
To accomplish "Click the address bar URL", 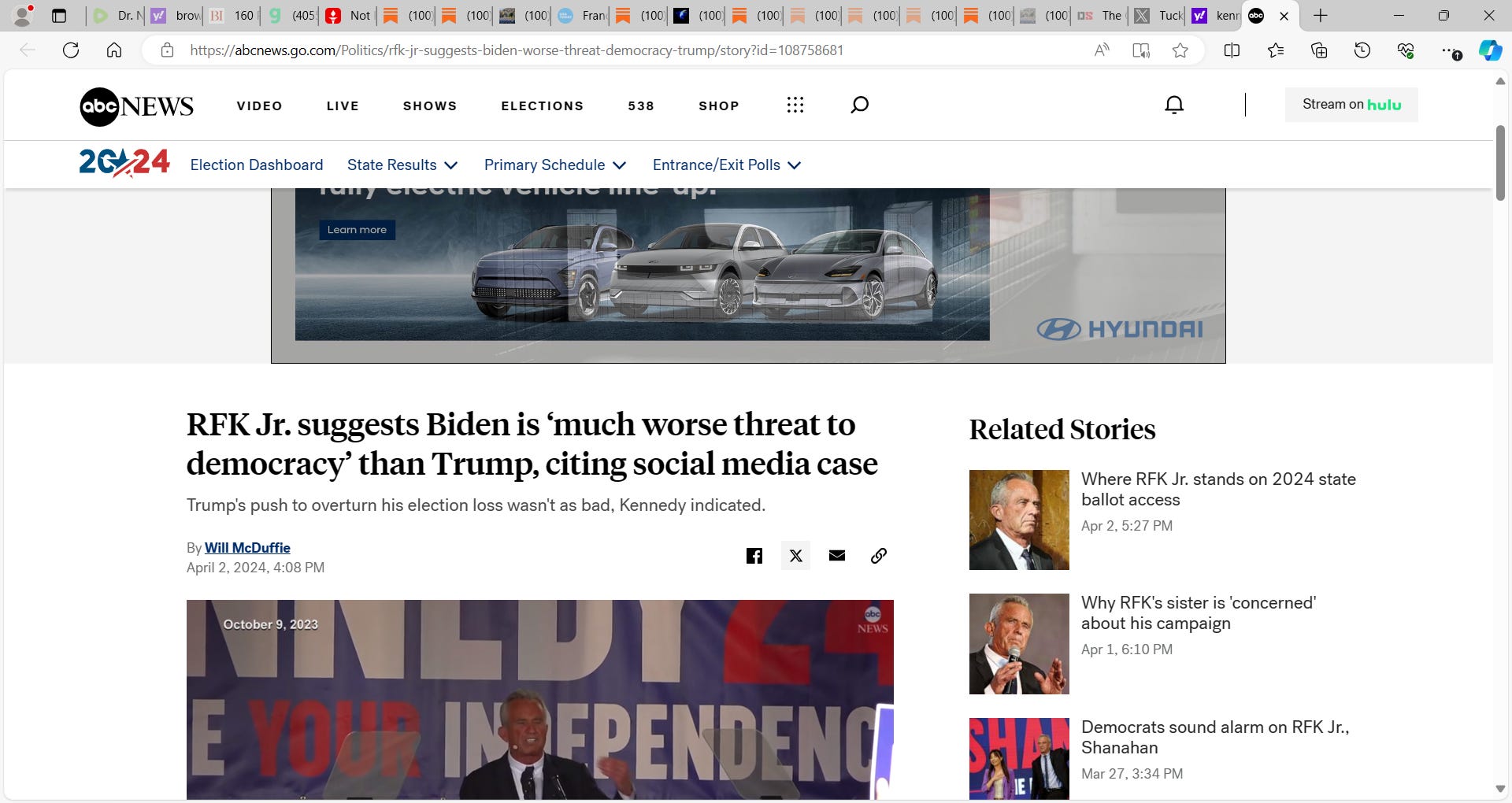I will point(517,50).
